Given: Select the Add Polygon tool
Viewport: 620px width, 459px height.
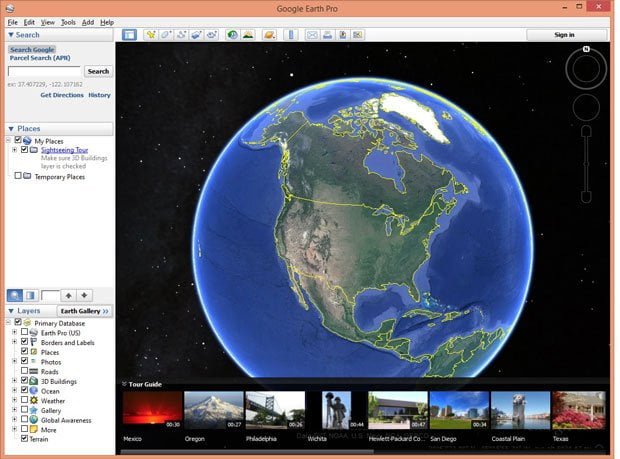Looking at the screenshot, I should coord(166,35).
